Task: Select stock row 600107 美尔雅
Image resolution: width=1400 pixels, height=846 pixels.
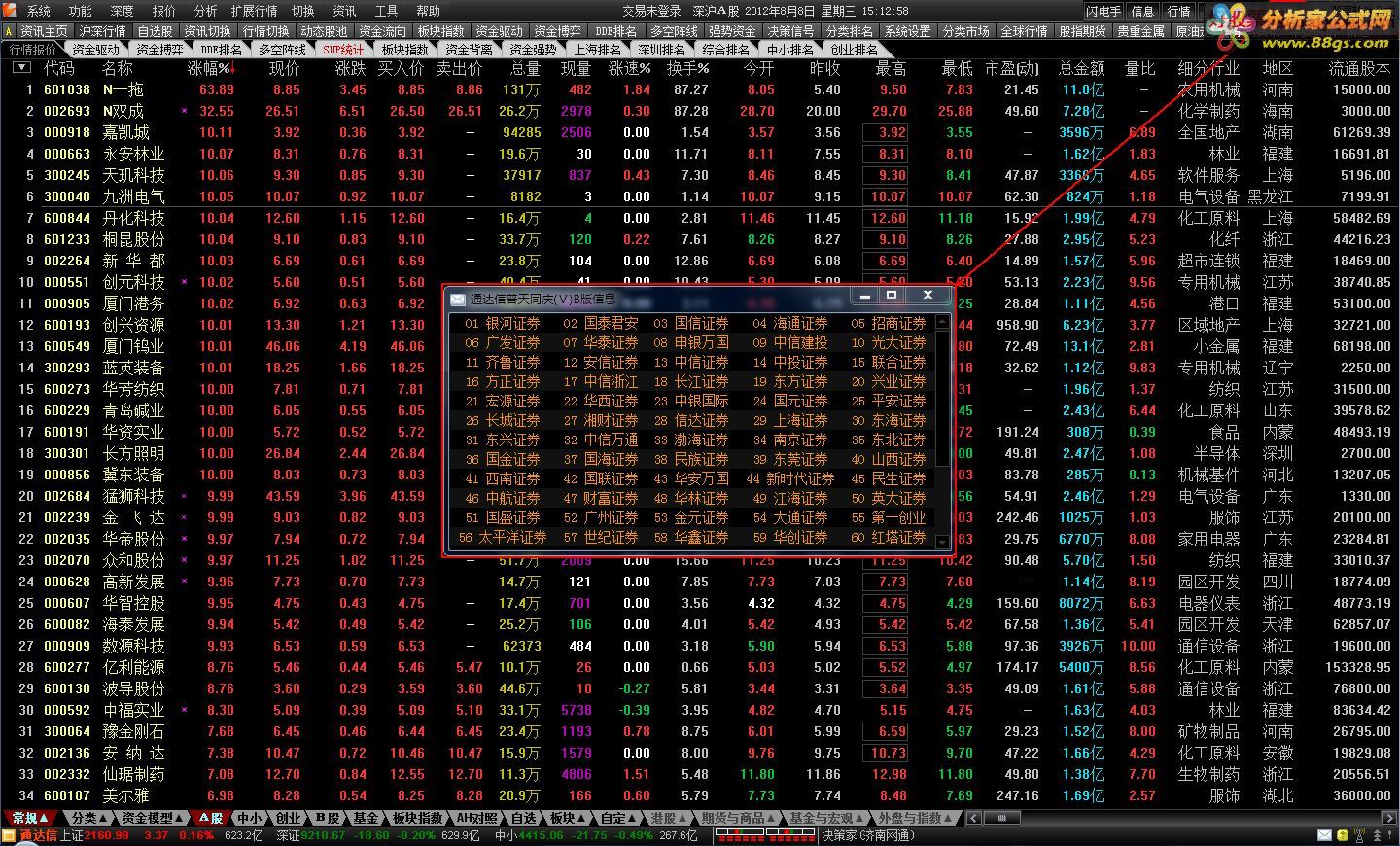Action: coord(700,795)
